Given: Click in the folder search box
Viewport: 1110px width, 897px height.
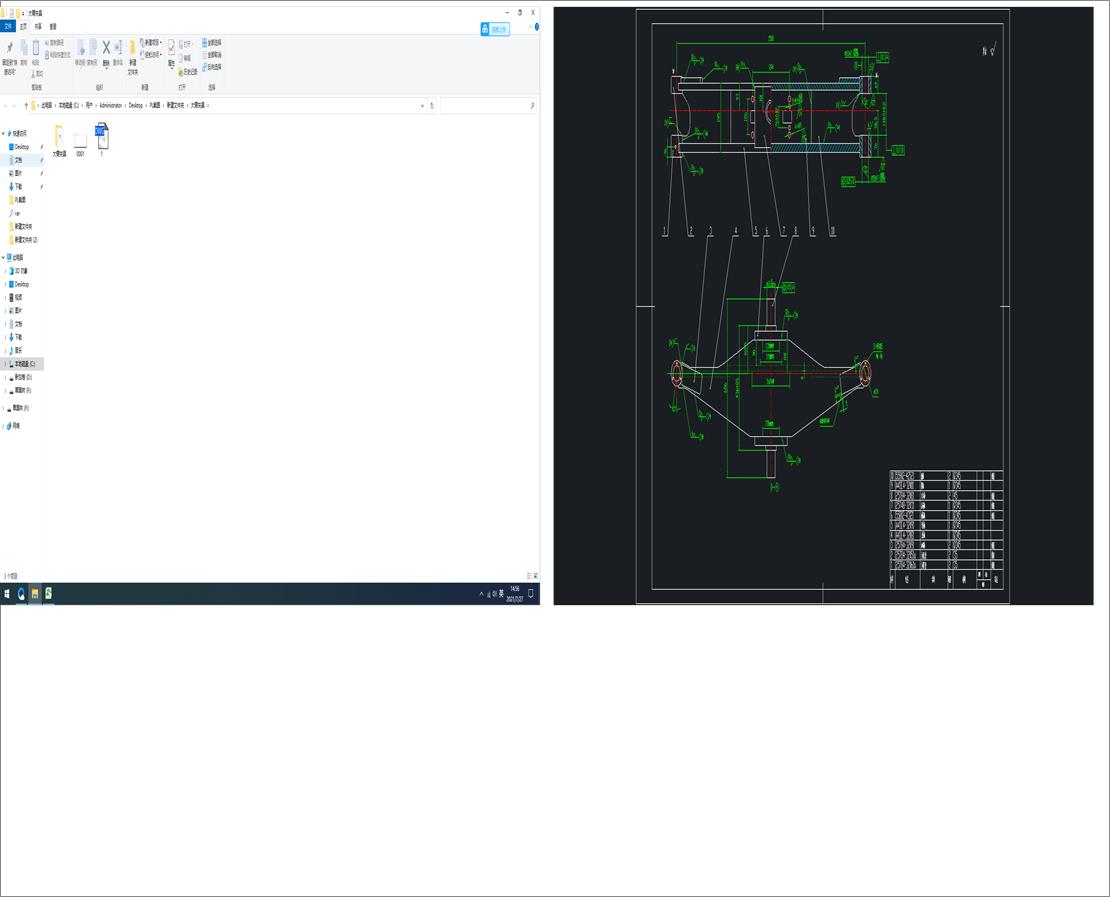Looking at the screenshot, I should pos(485,105).
